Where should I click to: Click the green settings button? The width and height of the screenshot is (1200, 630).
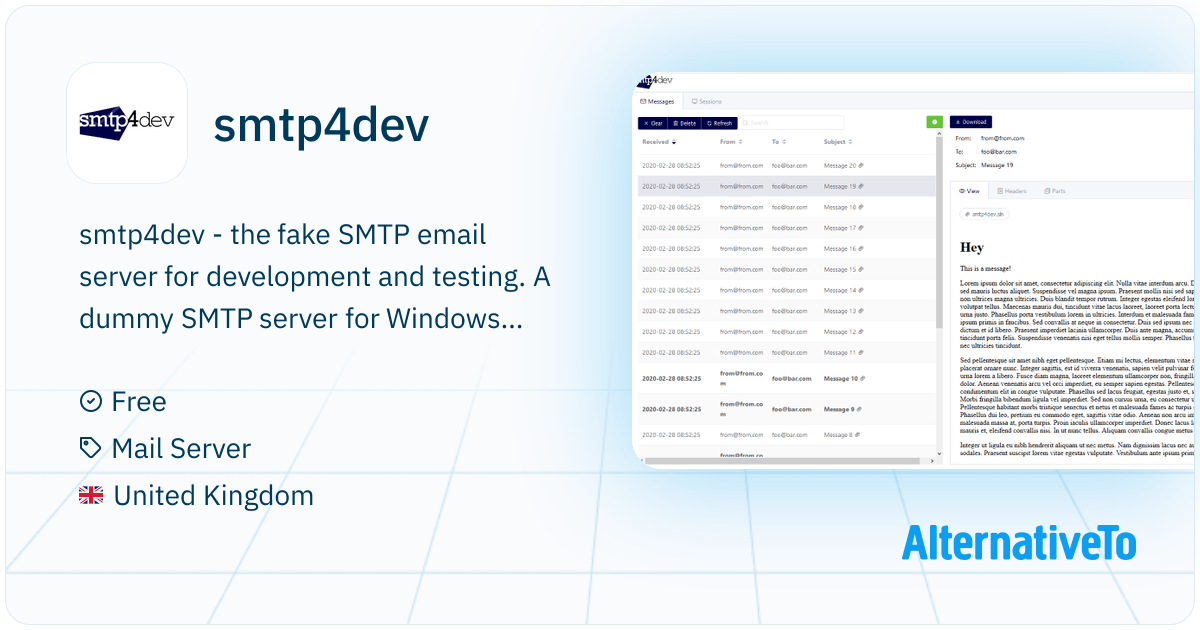(x=935, y=122)
